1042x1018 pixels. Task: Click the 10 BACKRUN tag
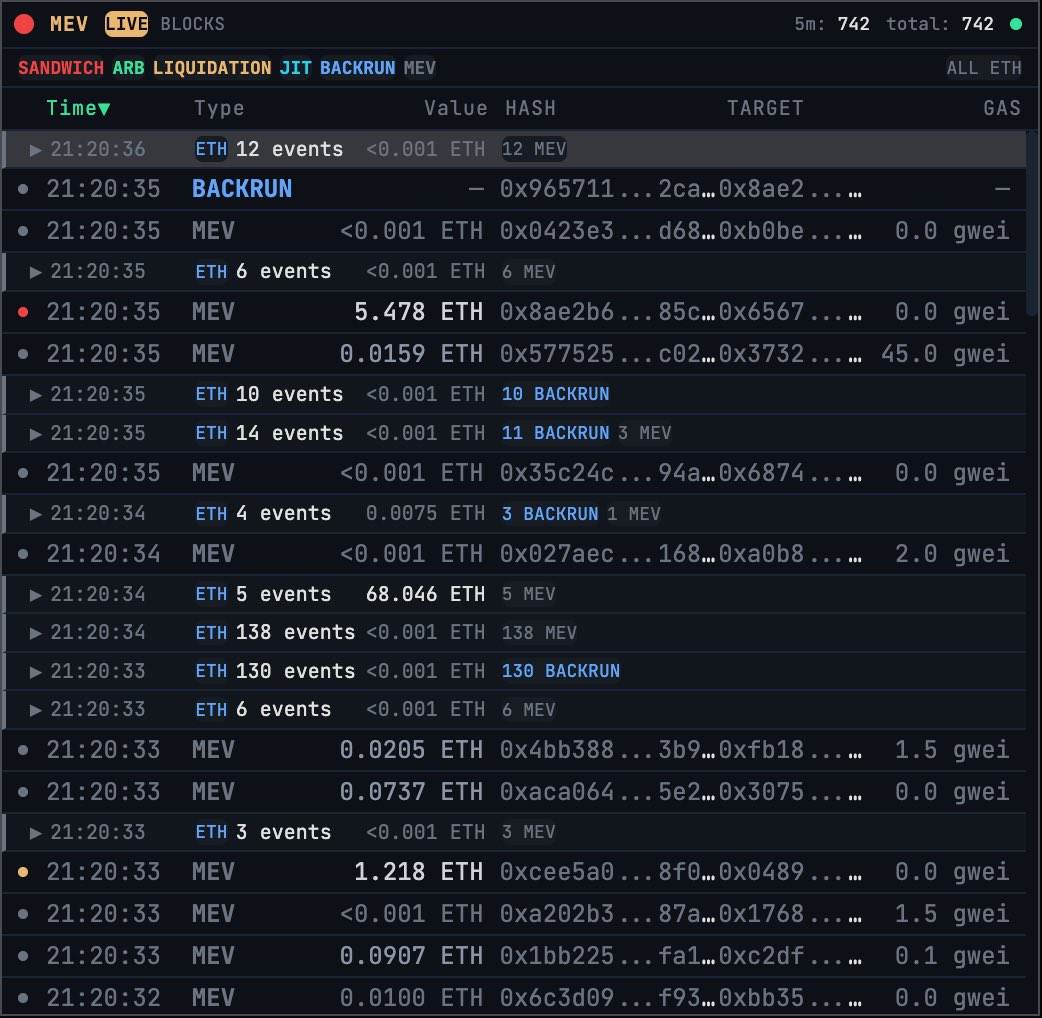[556, 394]
